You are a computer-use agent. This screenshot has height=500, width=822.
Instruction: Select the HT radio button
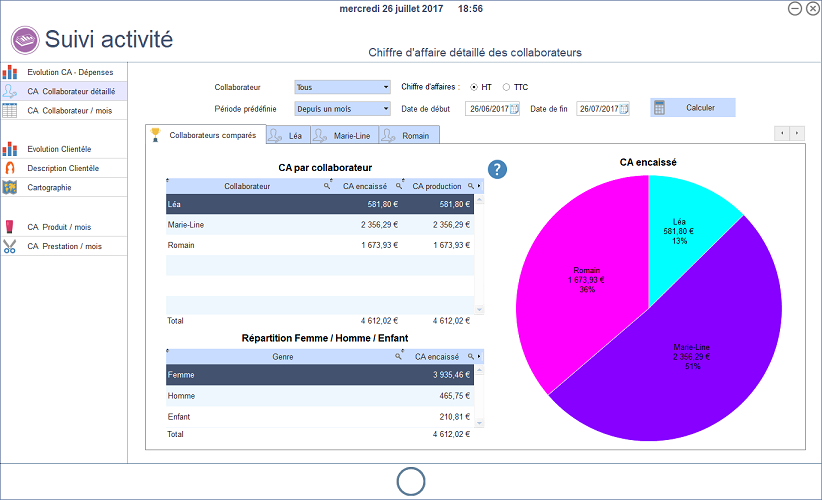tap(475, 87)
